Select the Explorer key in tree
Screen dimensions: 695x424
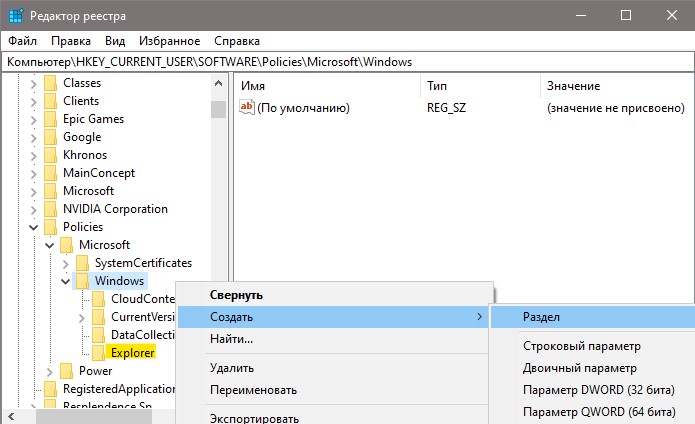tap(133, 353)
